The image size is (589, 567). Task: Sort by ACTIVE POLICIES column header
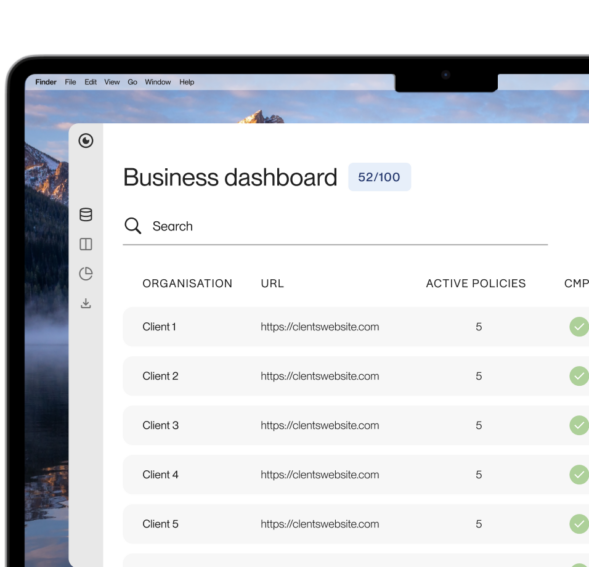click(476, 283)
